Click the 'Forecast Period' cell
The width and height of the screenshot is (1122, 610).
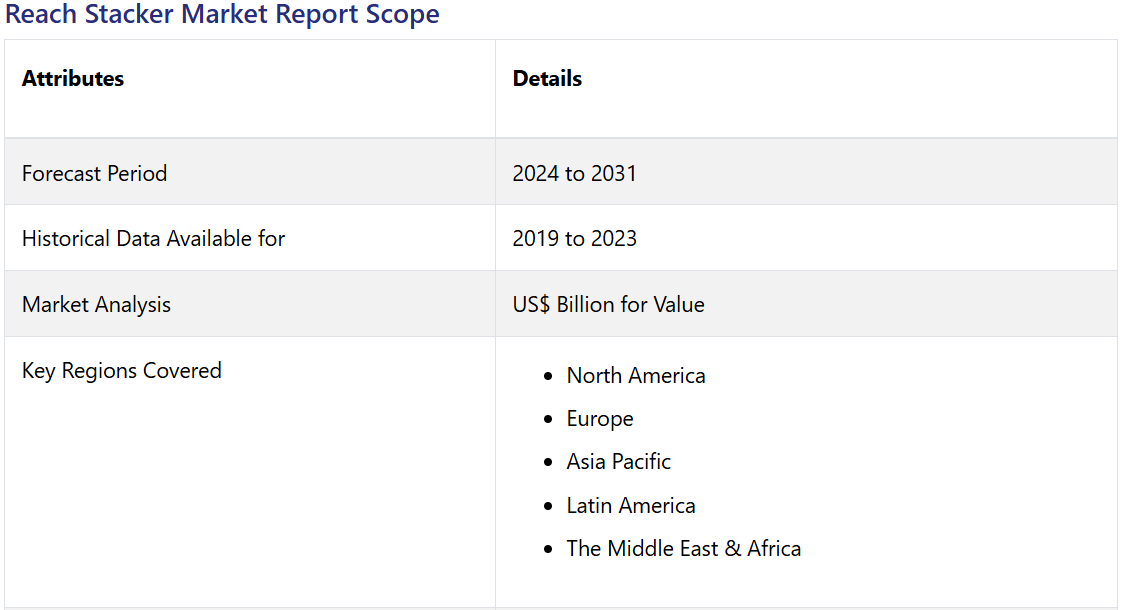[94, 173]
